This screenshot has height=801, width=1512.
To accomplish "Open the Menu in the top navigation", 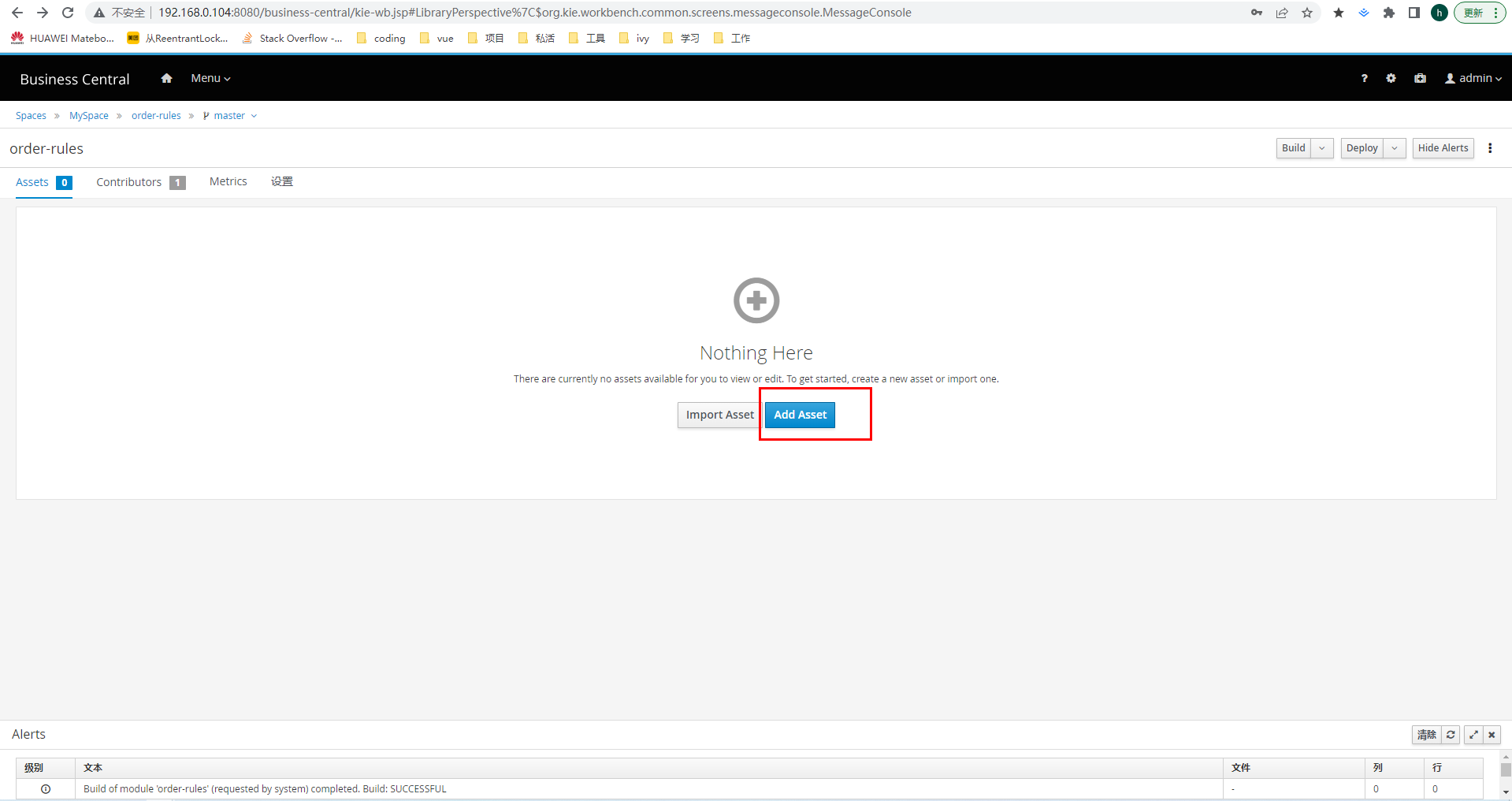I will [x=210, y=78].
